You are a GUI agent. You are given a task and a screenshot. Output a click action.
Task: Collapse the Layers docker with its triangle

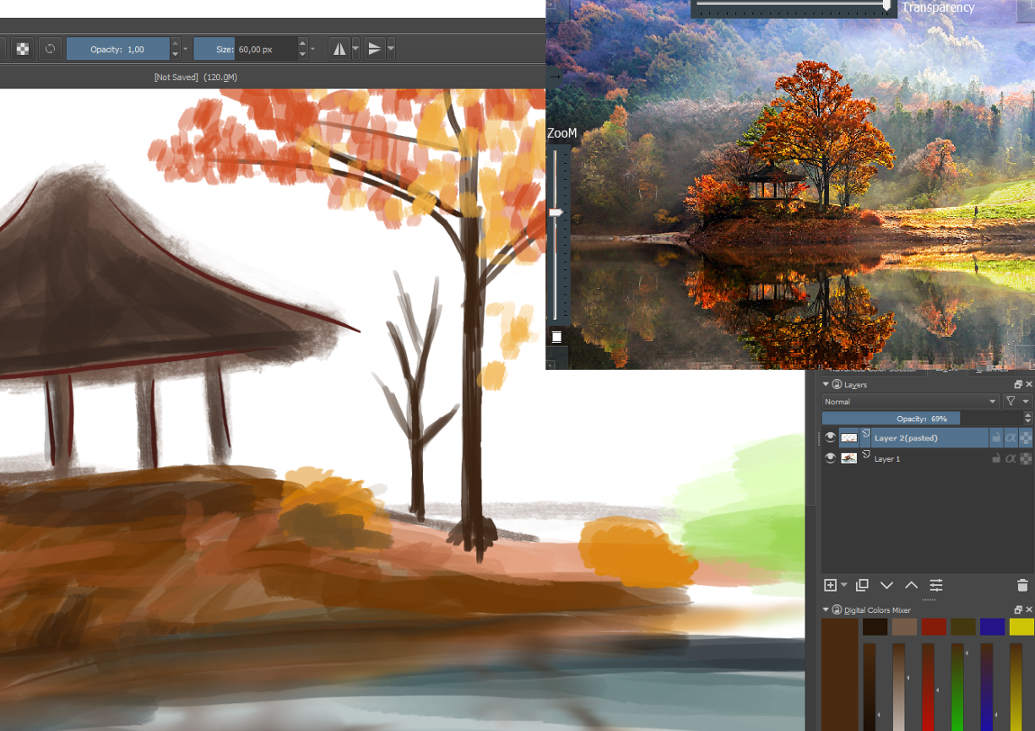click(824, 383)
